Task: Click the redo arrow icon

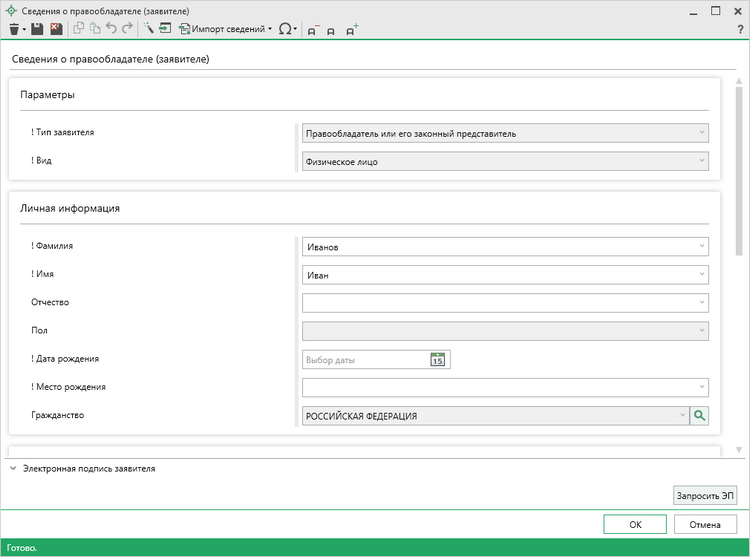Action: tap(127, 29)
